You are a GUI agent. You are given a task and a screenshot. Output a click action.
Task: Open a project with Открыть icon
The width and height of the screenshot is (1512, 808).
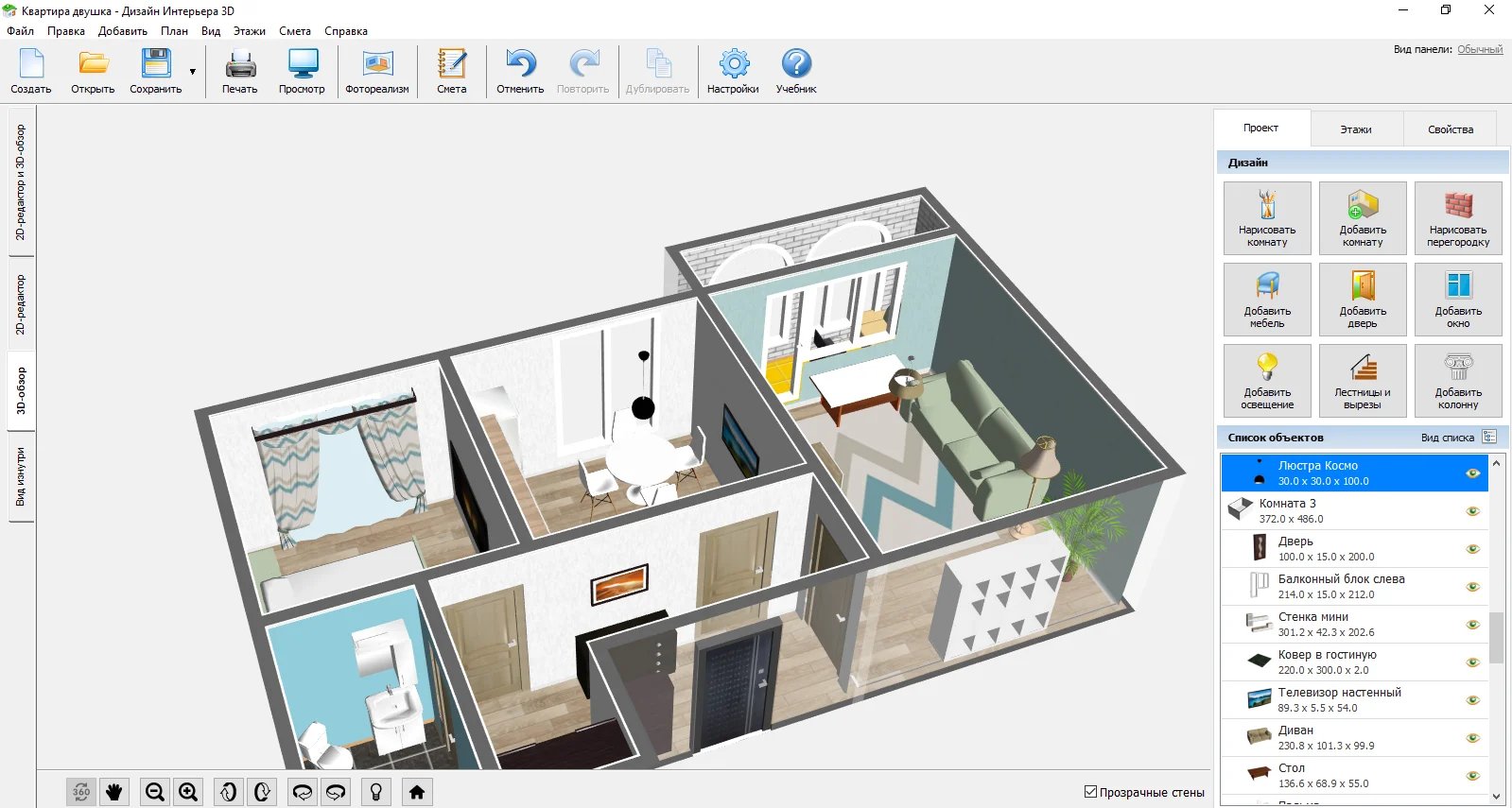(93, 71)
